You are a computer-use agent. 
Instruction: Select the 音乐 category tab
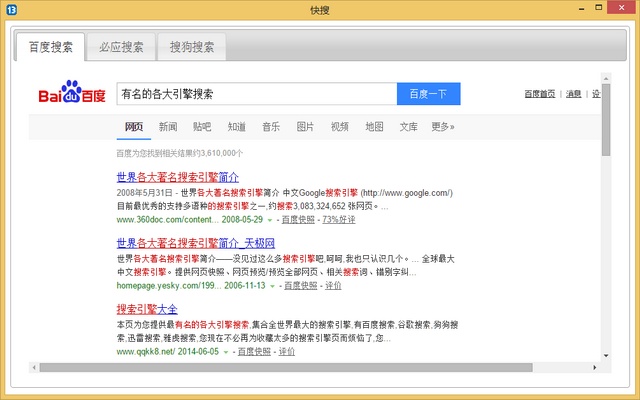pyautogui.click(x=271, y=127)
